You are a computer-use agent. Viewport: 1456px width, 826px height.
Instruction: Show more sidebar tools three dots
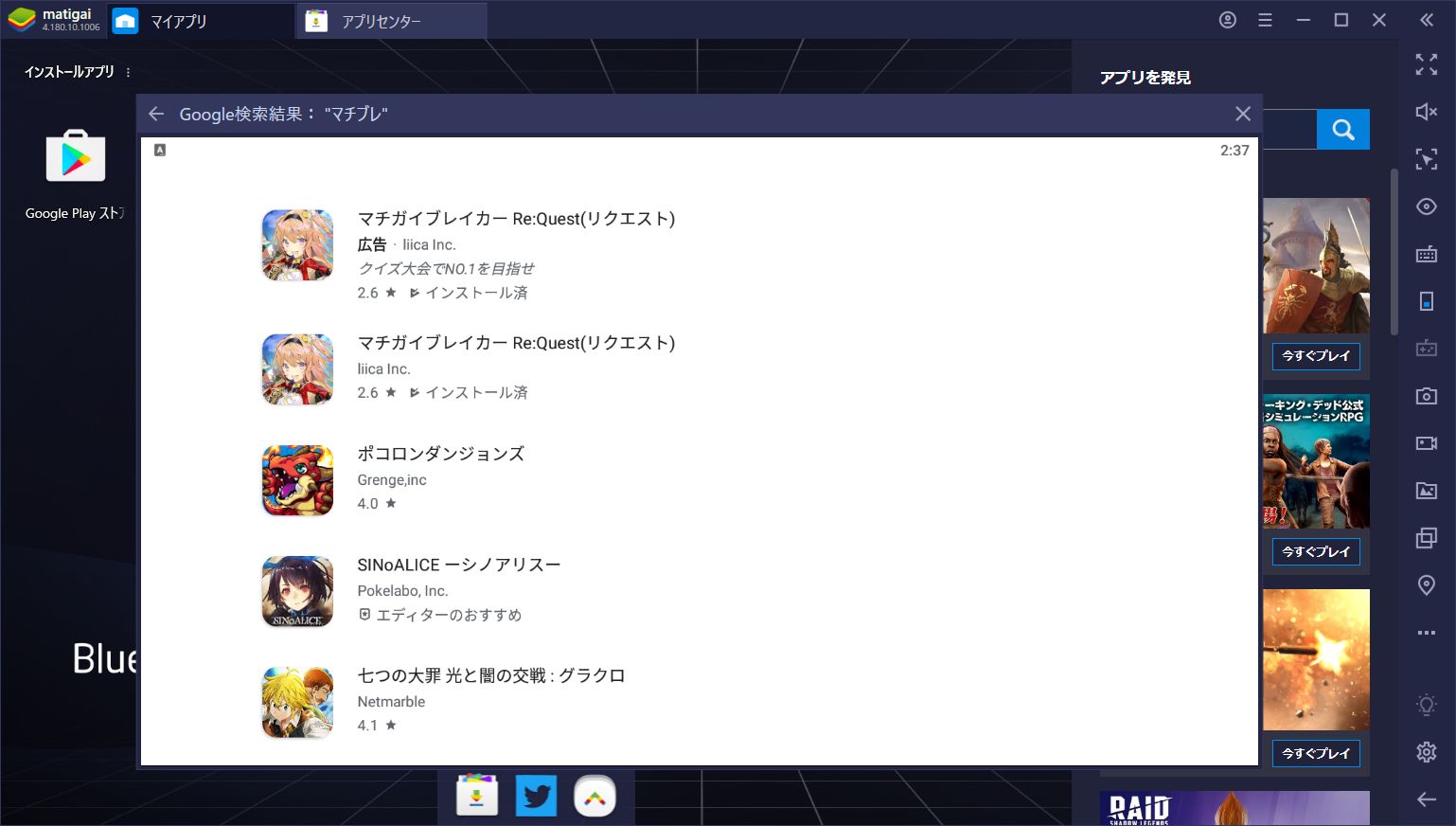pos(1427,633)
